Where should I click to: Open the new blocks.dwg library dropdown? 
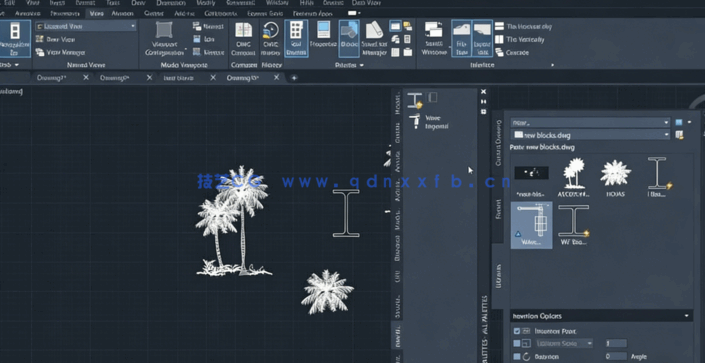(x=590, y=134)
